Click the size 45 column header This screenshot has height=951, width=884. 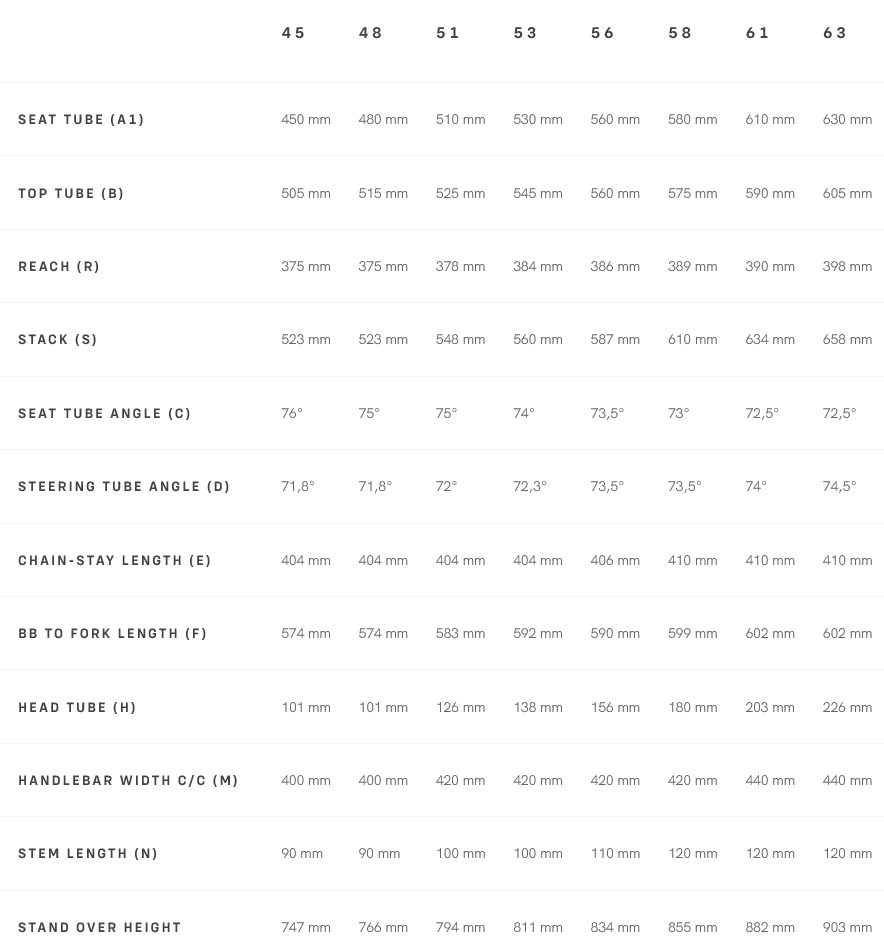(293, 33)
